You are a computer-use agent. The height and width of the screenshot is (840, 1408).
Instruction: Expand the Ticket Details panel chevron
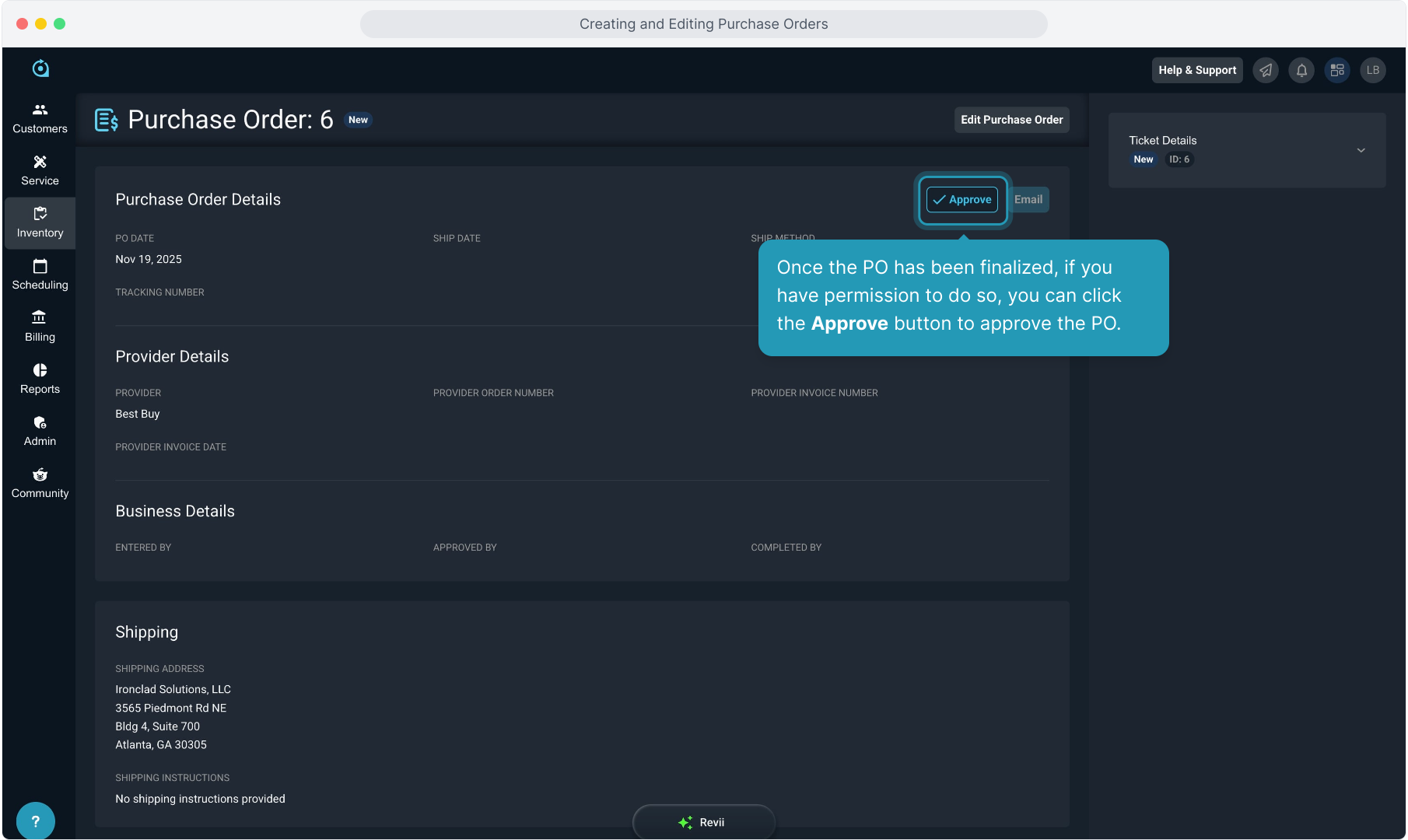pyautogui.click(x=1361, y=150)
